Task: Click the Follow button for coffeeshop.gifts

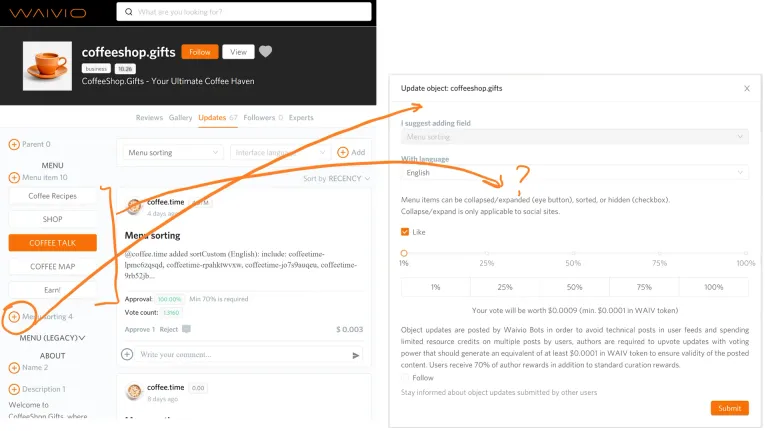Action: pos(200,52)
